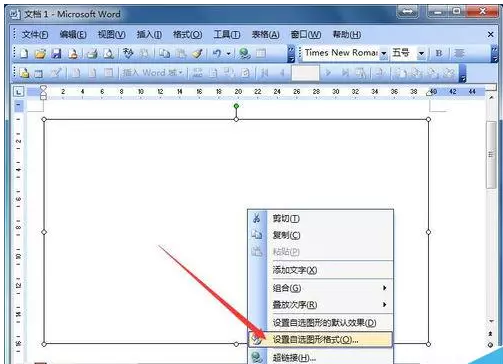The width and height of the screenshot is (503, 364).
Task: Open the 窗口(W) menu
Action: click(306, 34)
